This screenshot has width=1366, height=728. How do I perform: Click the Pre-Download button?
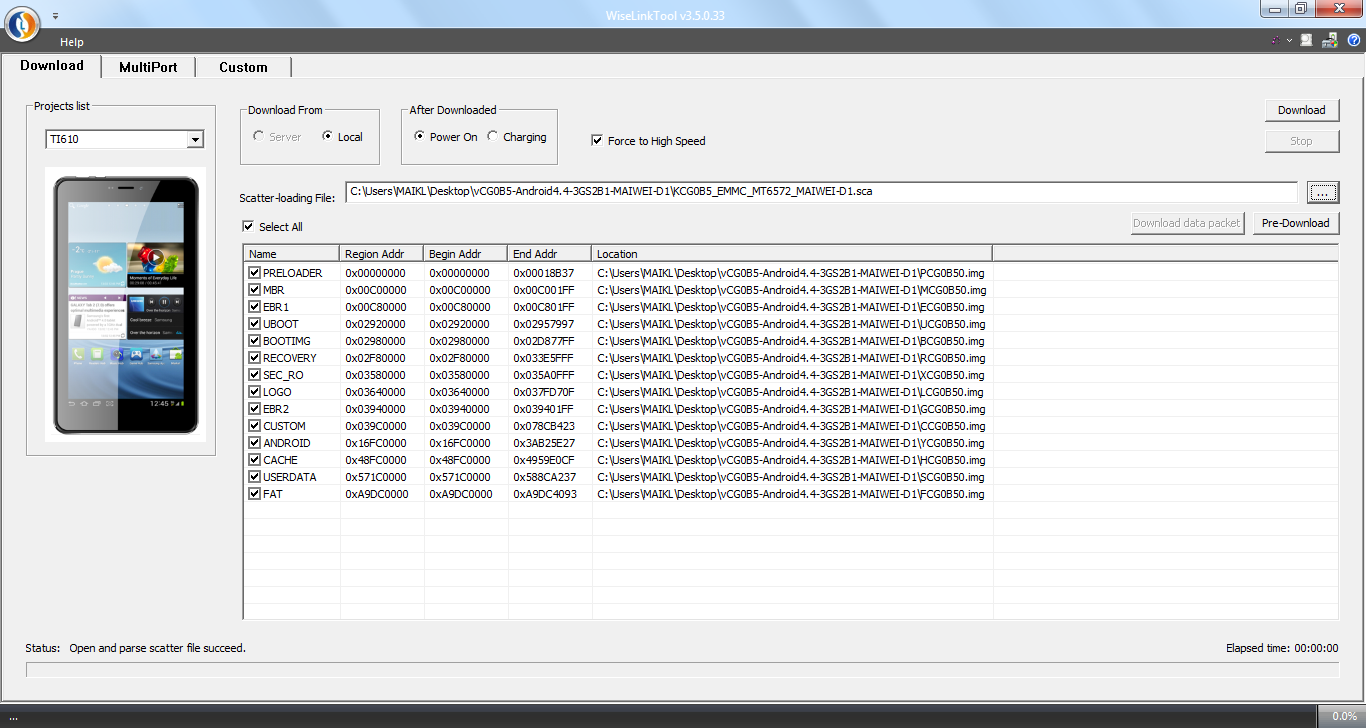coord(1295,223)
